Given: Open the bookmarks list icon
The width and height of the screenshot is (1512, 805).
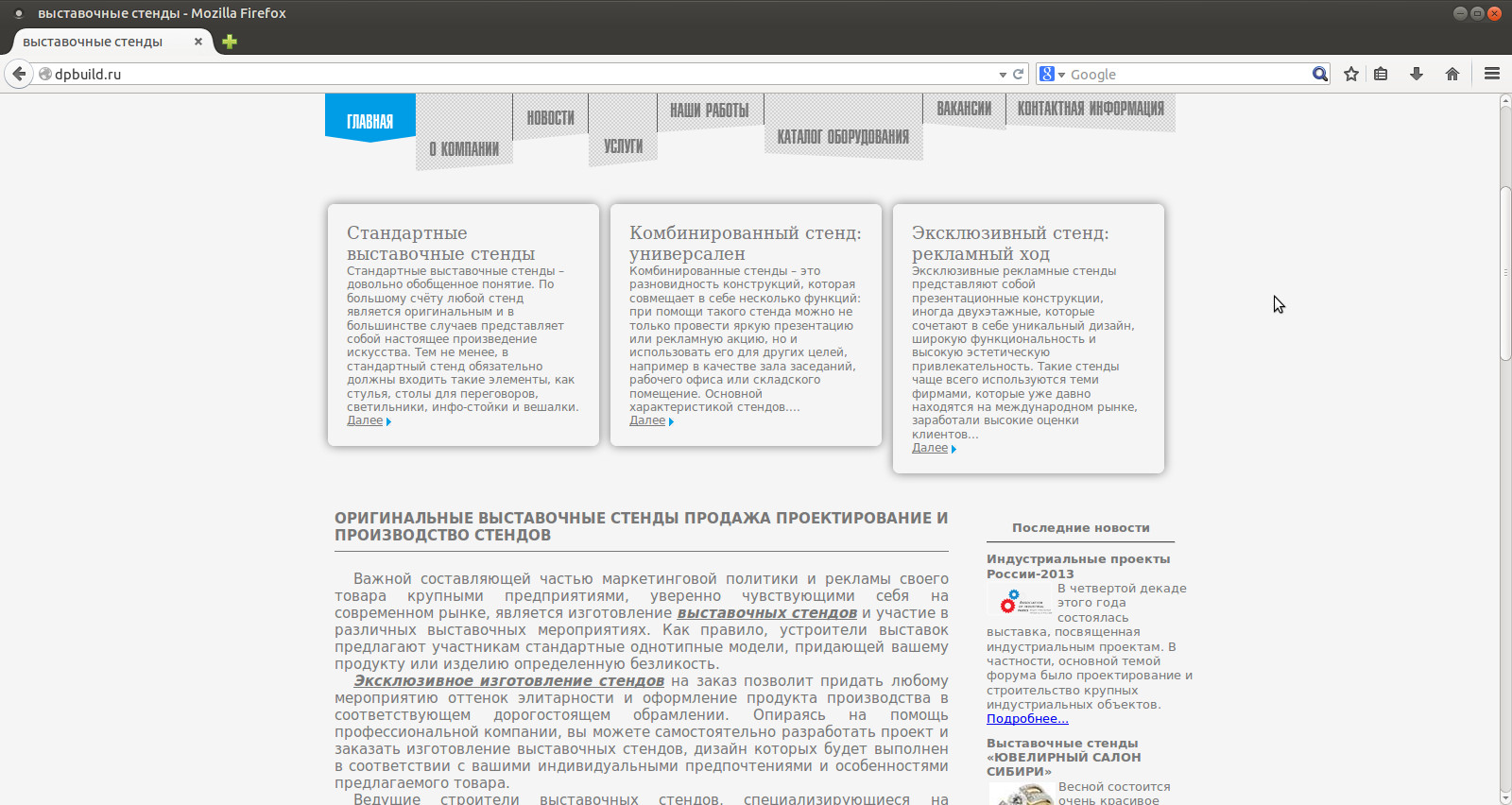Looking at the screenshot, I should click(x=1381, y=74).
